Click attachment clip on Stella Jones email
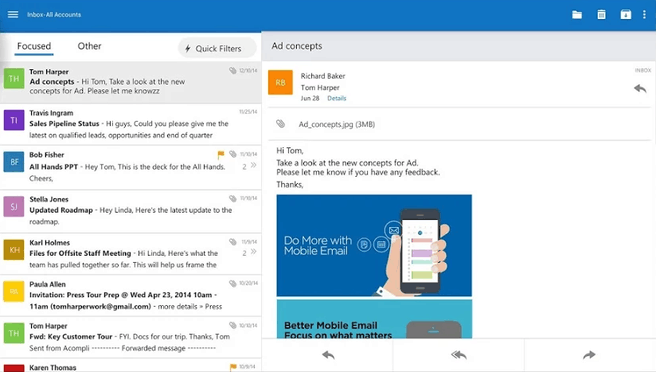The width and height of the screenshot is (656, 372). coord(233,198)
